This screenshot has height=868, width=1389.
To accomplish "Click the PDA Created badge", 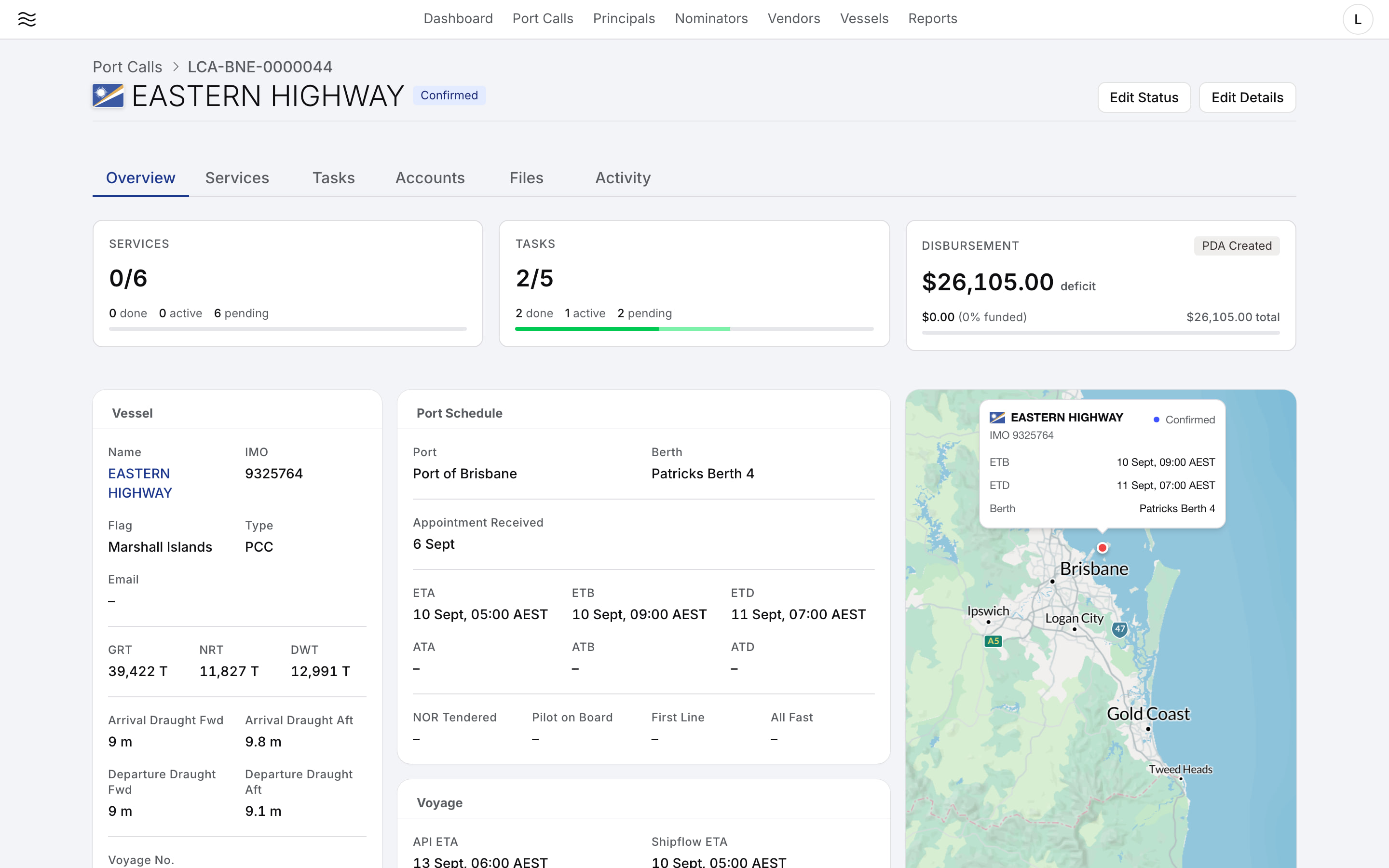I will (x=1237, y=246).
